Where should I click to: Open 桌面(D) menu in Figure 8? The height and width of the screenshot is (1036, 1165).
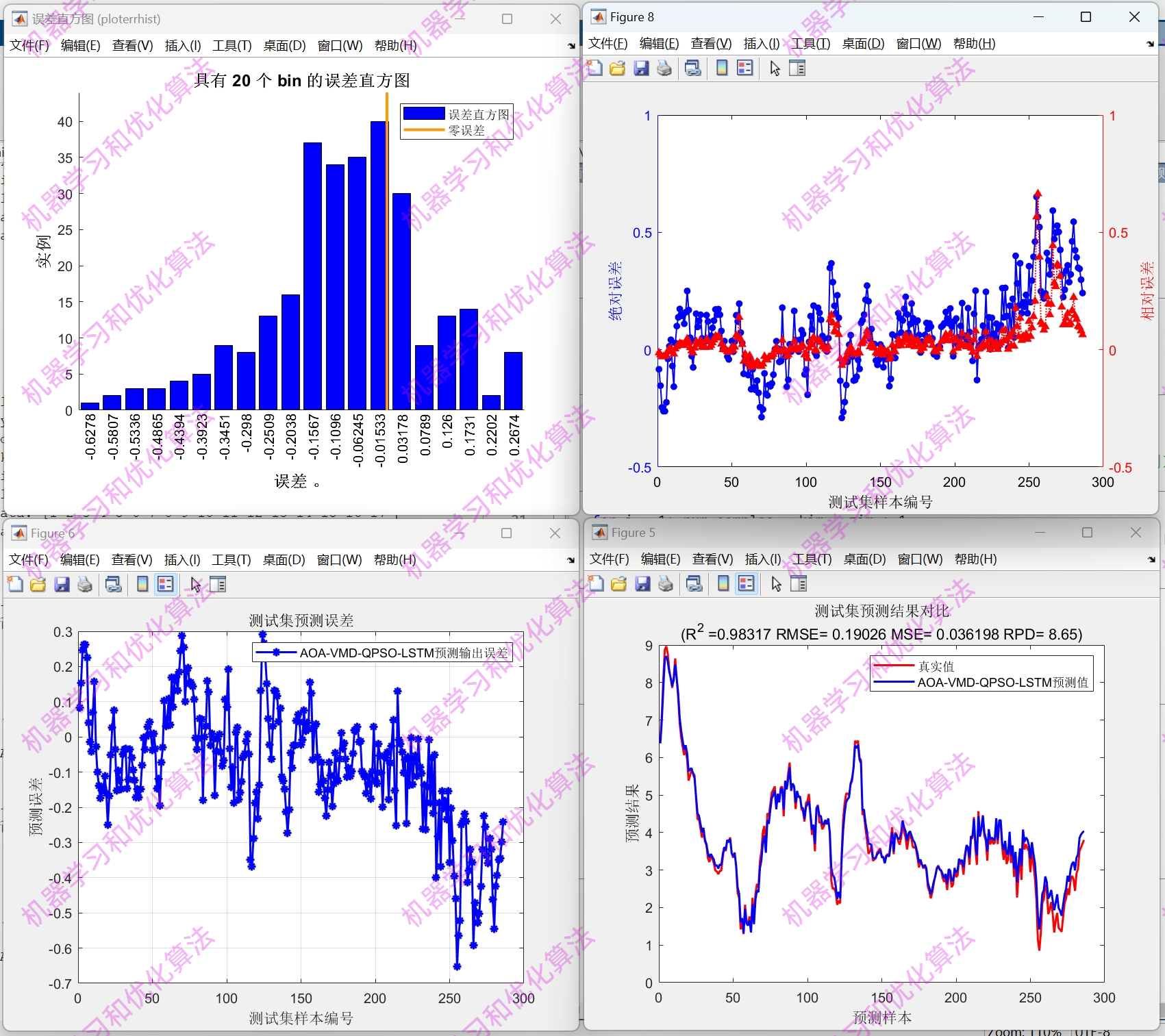(x=863, y=43)
